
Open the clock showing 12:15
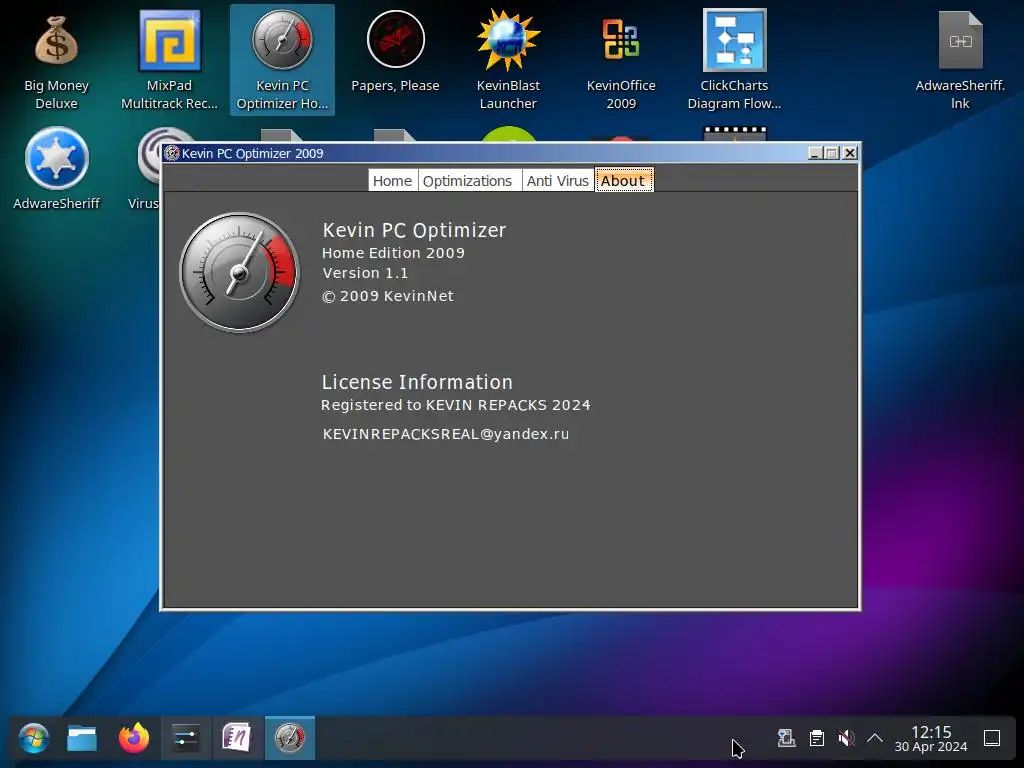click(931, 739)
